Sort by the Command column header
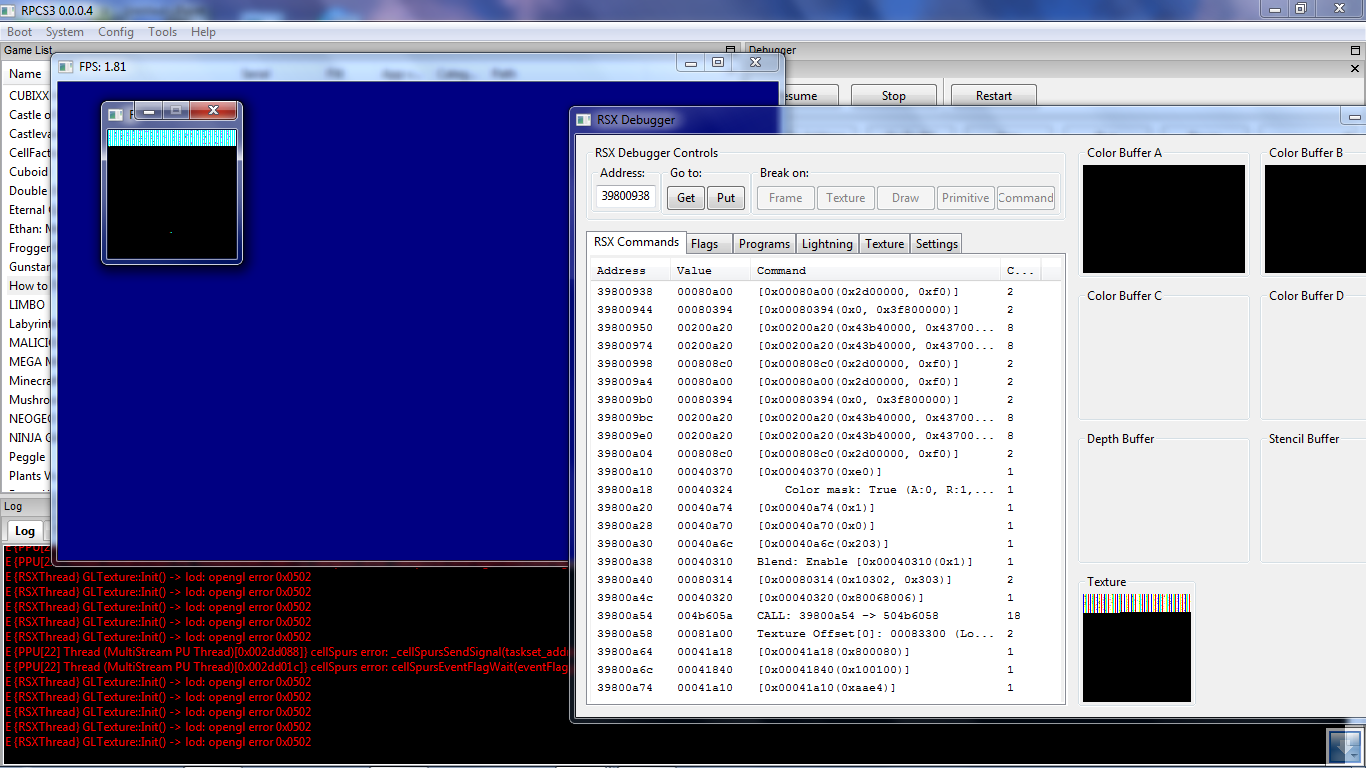This screenshot has height=768, width=1366. [x=875, y=271]
